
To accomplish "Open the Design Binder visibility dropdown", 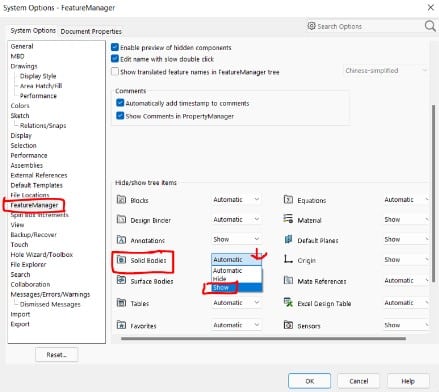I will pyautogui.click(x=236, y=220).
